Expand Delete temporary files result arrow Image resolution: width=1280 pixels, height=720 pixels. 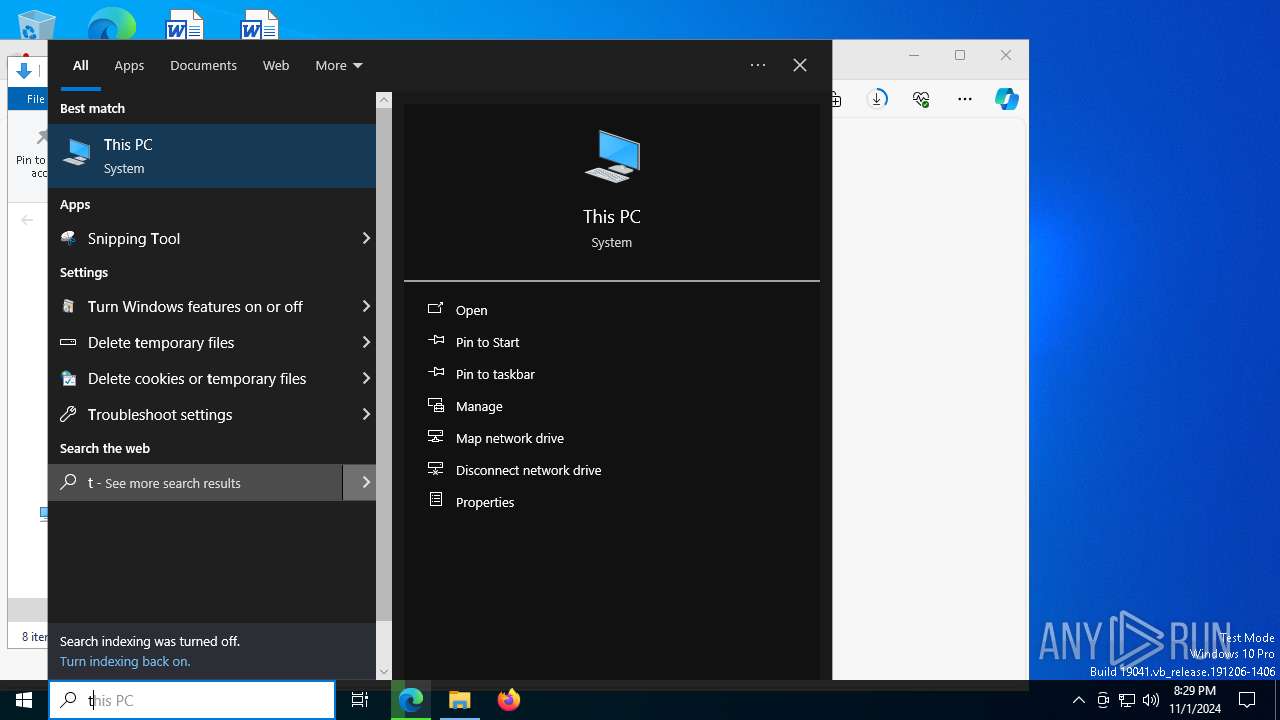[x=366, y=342]
